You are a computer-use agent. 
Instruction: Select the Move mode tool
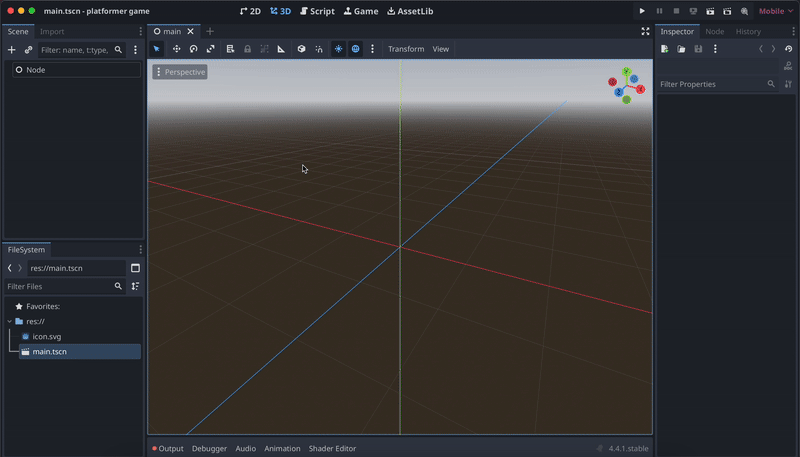coord(176,49)
